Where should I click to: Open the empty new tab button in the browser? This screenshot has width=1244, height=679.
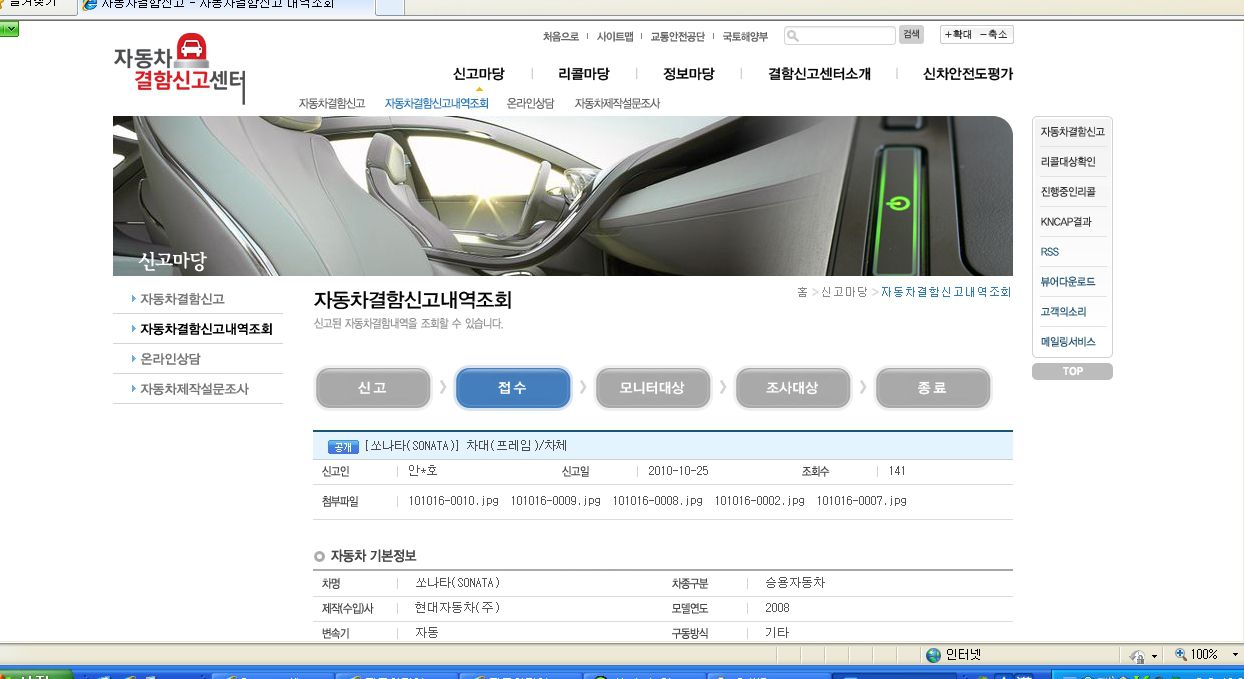coord(390,6)
